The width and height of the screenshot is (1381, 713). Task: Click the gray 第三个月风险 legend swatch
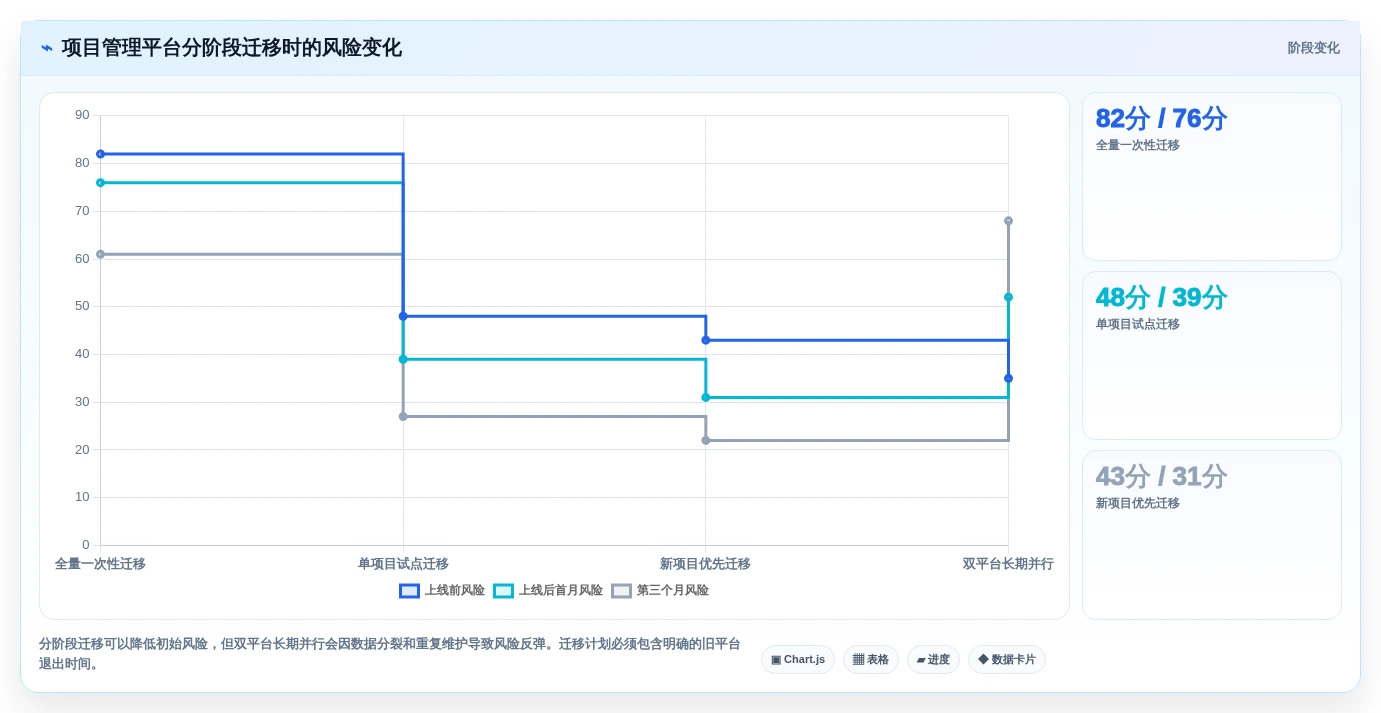pyautogui.click(x=621, y=590)
